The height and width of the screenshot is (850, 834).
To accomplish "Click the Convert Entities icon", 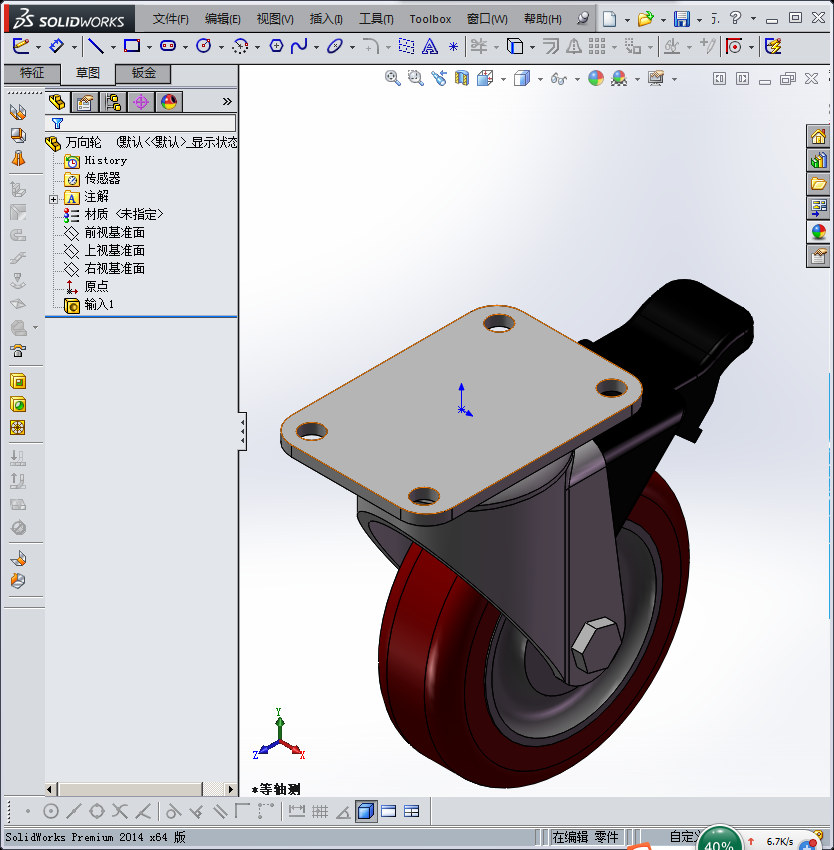I will 514,47.
